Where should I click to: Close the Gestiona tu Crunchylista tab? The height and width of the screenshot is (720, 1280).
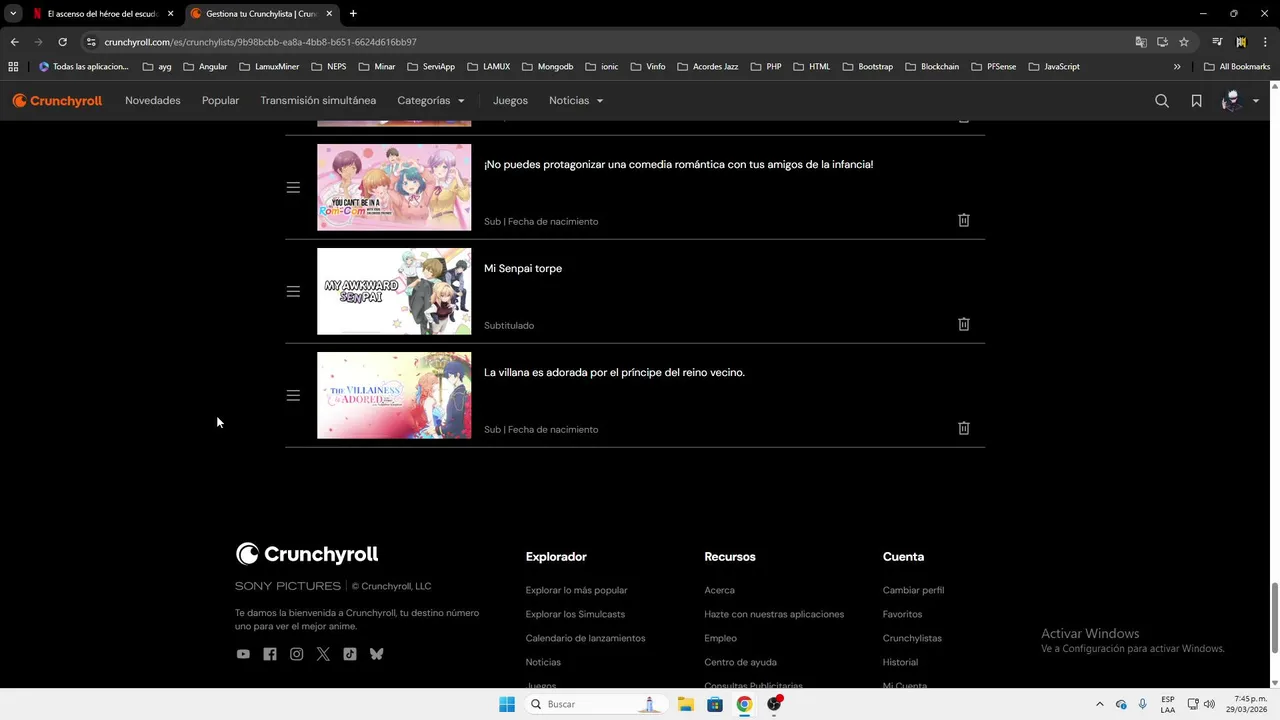click(x=329, y=14)
